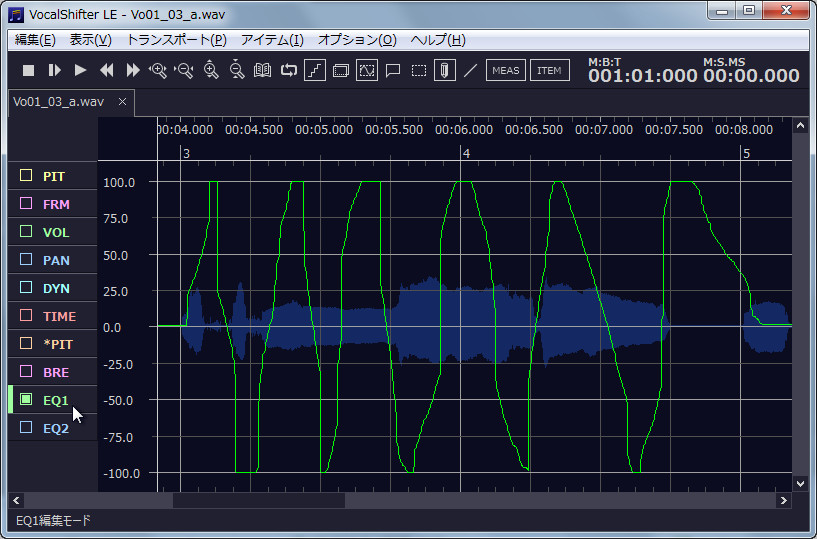
Task: Switch to VOL edit mode label
Action: (56, 232)
